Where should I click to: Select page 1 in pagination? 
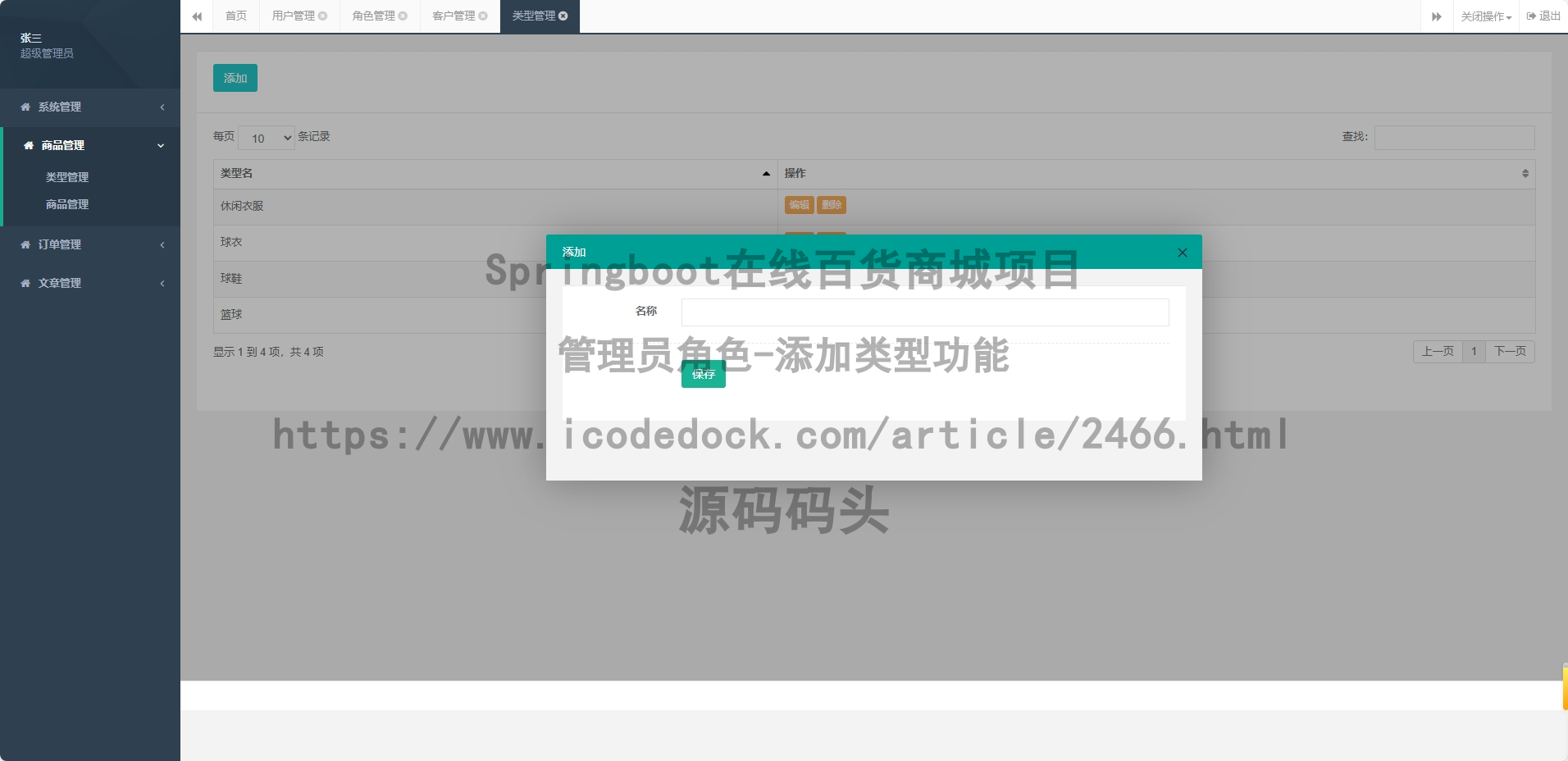pyautogui.click(x=1474, y=351)
